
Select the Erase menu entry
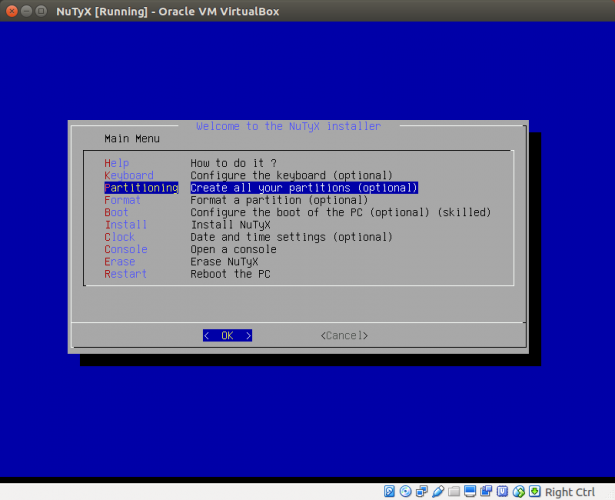pos(120,262)
